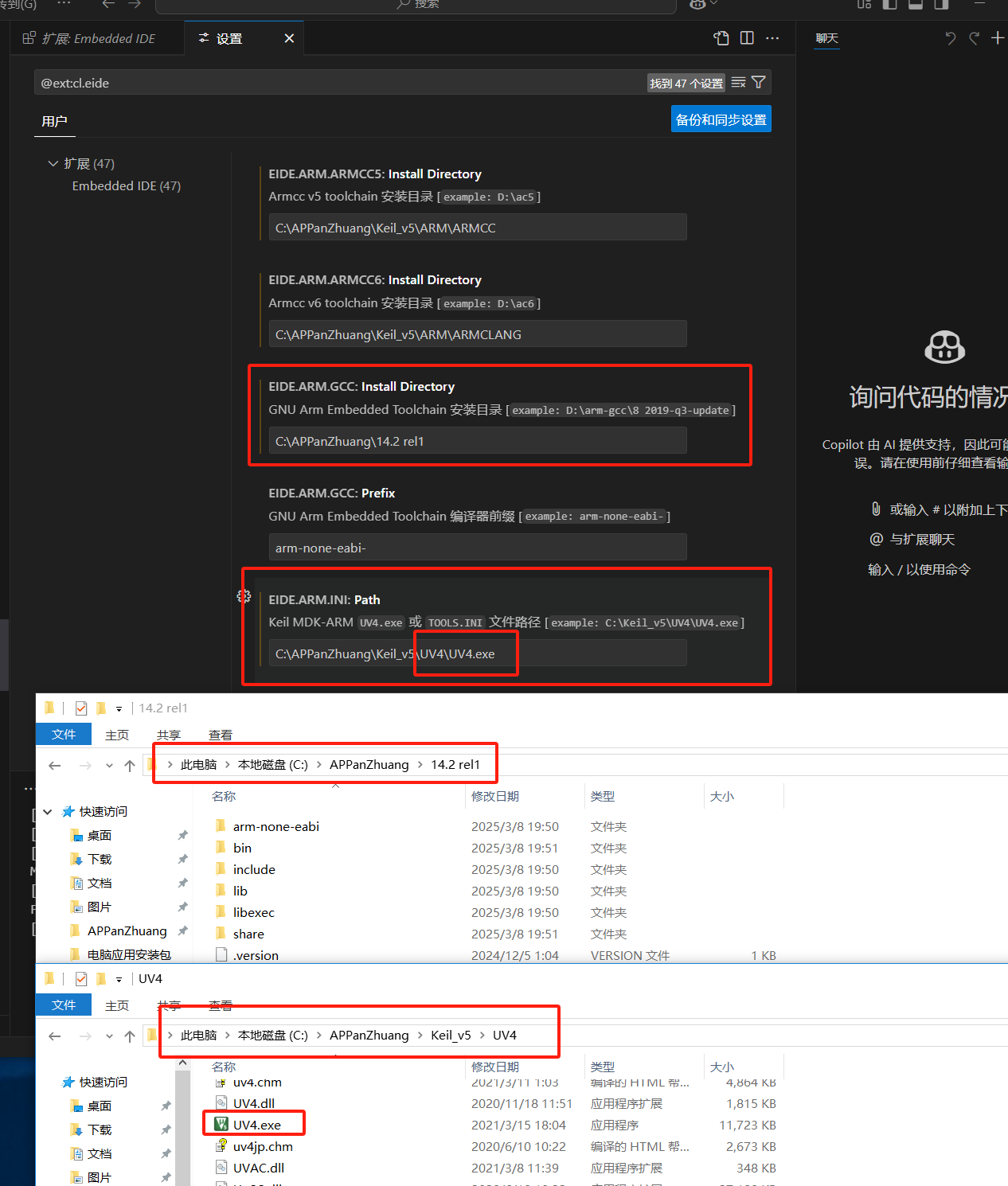Split the editor with split icon

pos(747,38)
